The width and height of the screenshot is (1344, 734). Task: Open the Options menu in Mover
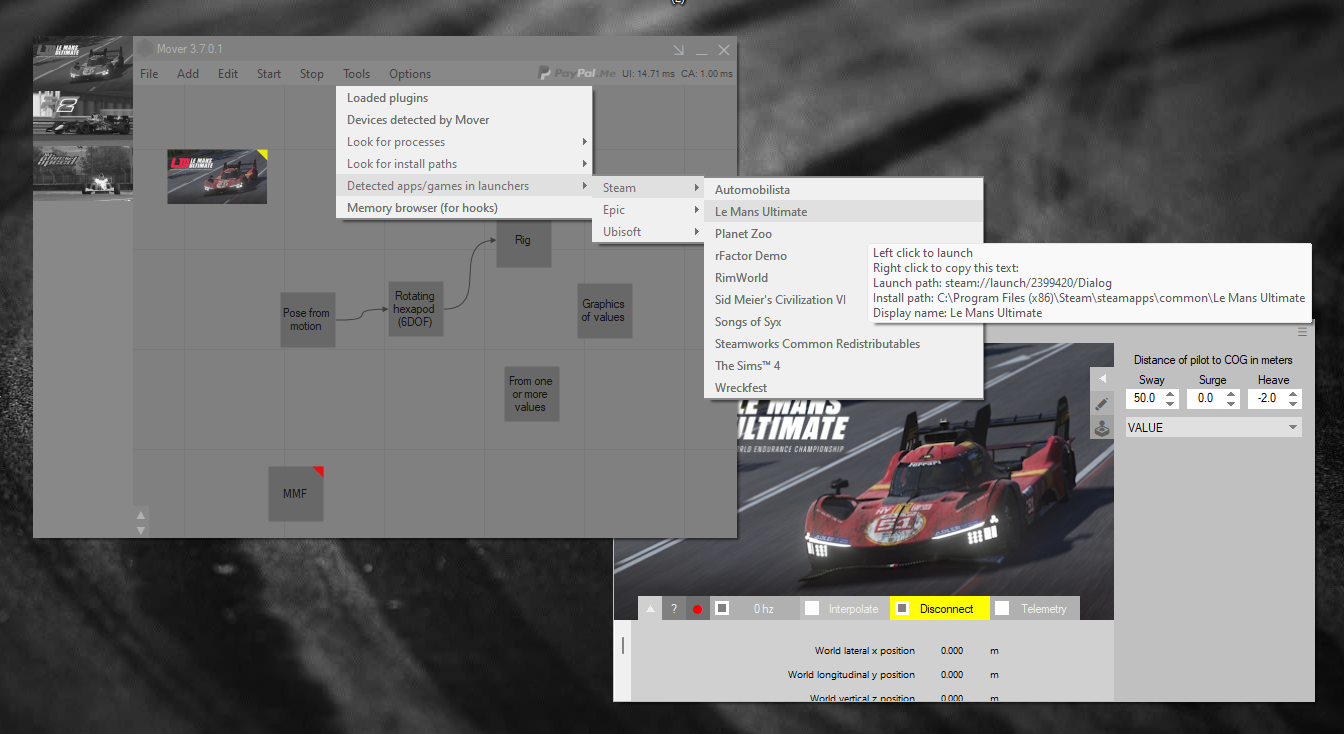(x=410, y=74)
